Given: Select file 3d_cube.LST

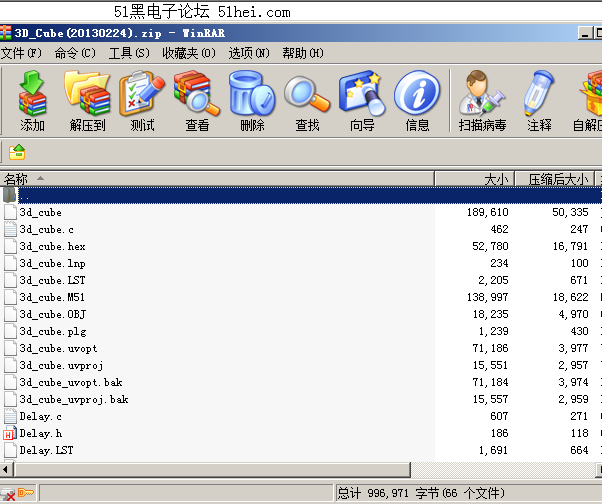Looking at the screenshot, I should pos(52,280).
